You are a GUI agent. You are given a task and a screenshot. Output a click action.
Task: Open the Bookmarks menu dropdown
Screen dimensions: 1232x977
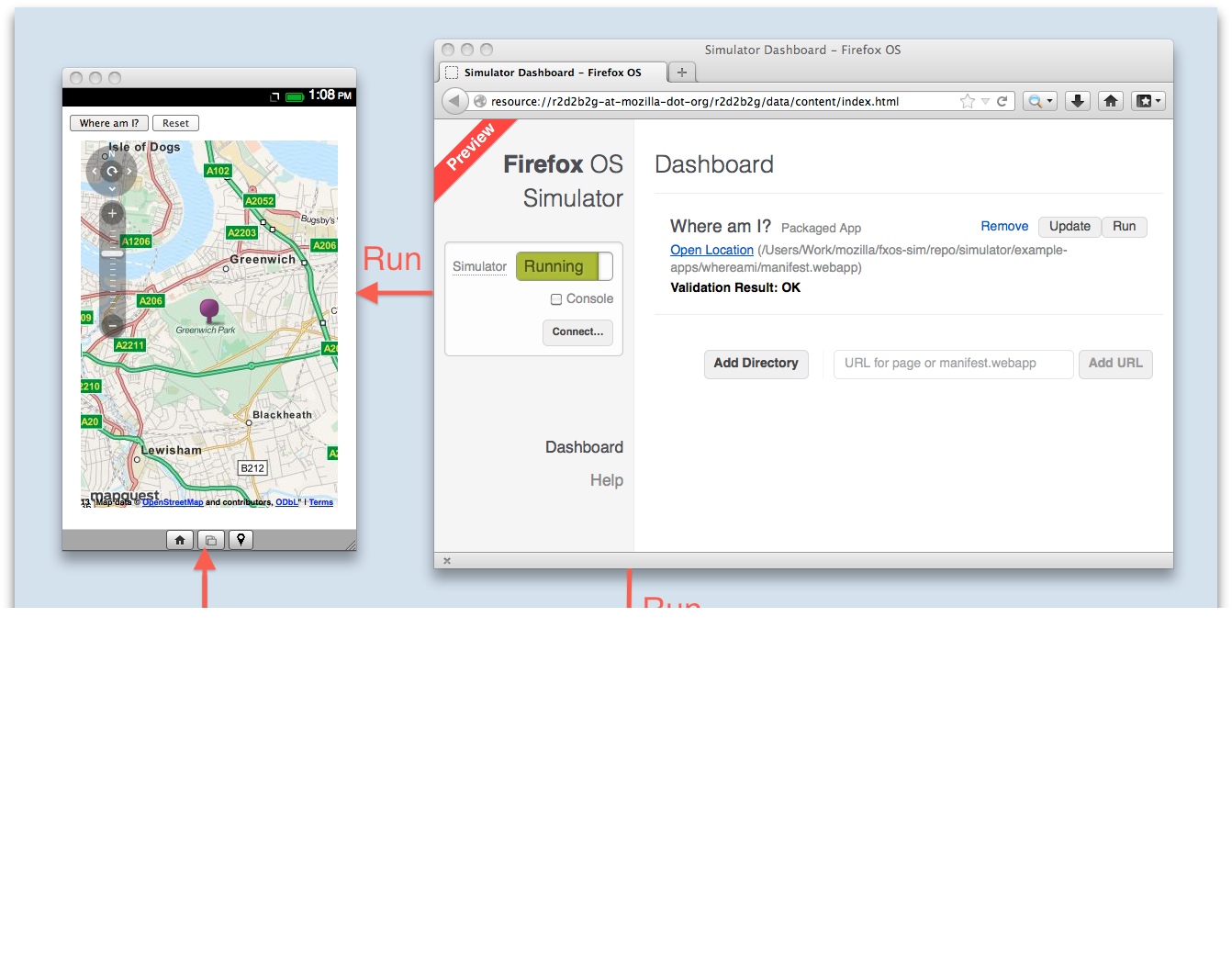pyautogui.click(x=1148, y=101)
